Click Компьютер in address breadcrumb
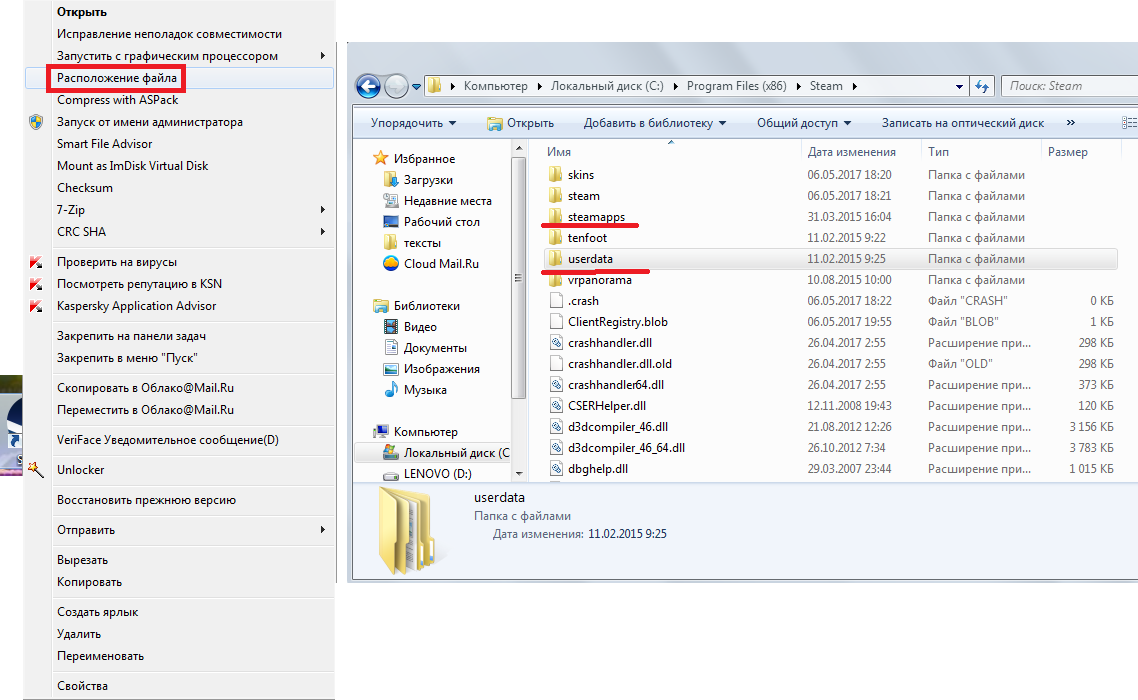The width and height of the screenshot is (1138, 700). 496,86
